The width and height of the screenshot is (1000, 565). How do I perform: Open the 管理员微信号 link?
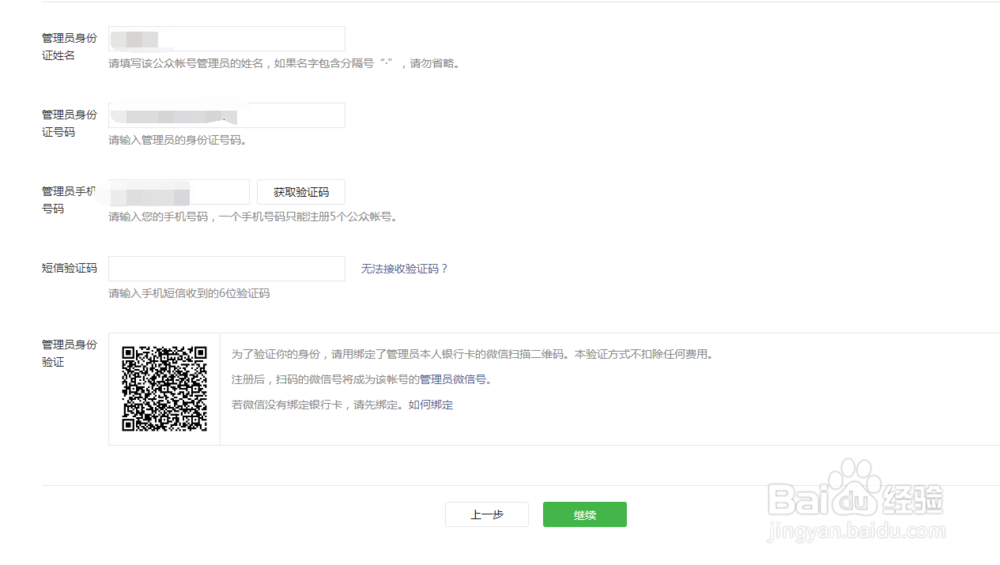coord(454,380)
